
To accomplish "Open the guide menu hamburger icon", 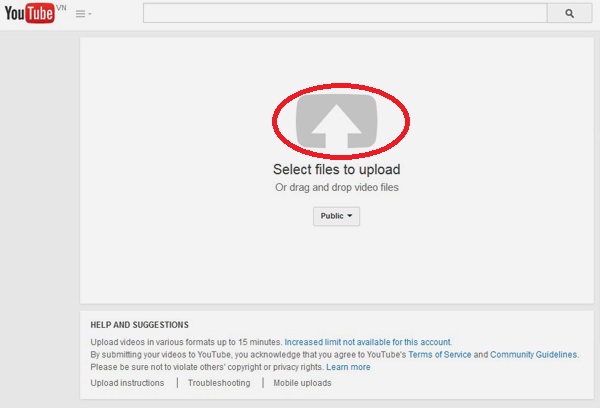I will 80,14.
